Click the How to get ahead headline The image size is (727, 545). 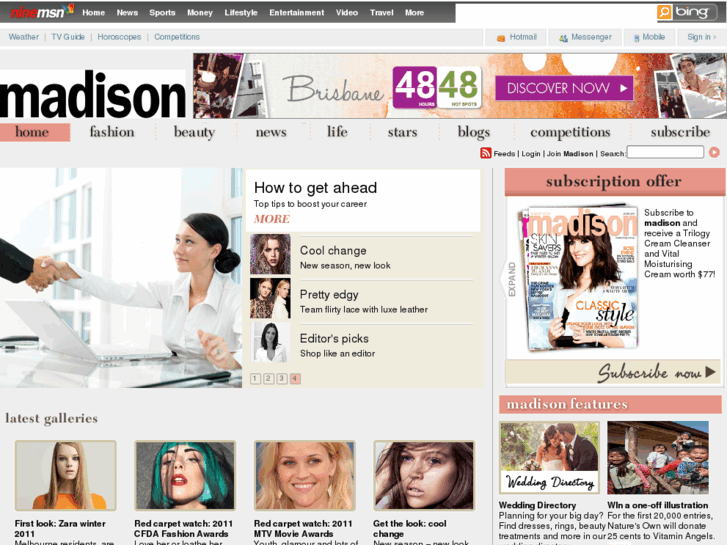pos(315,187)
